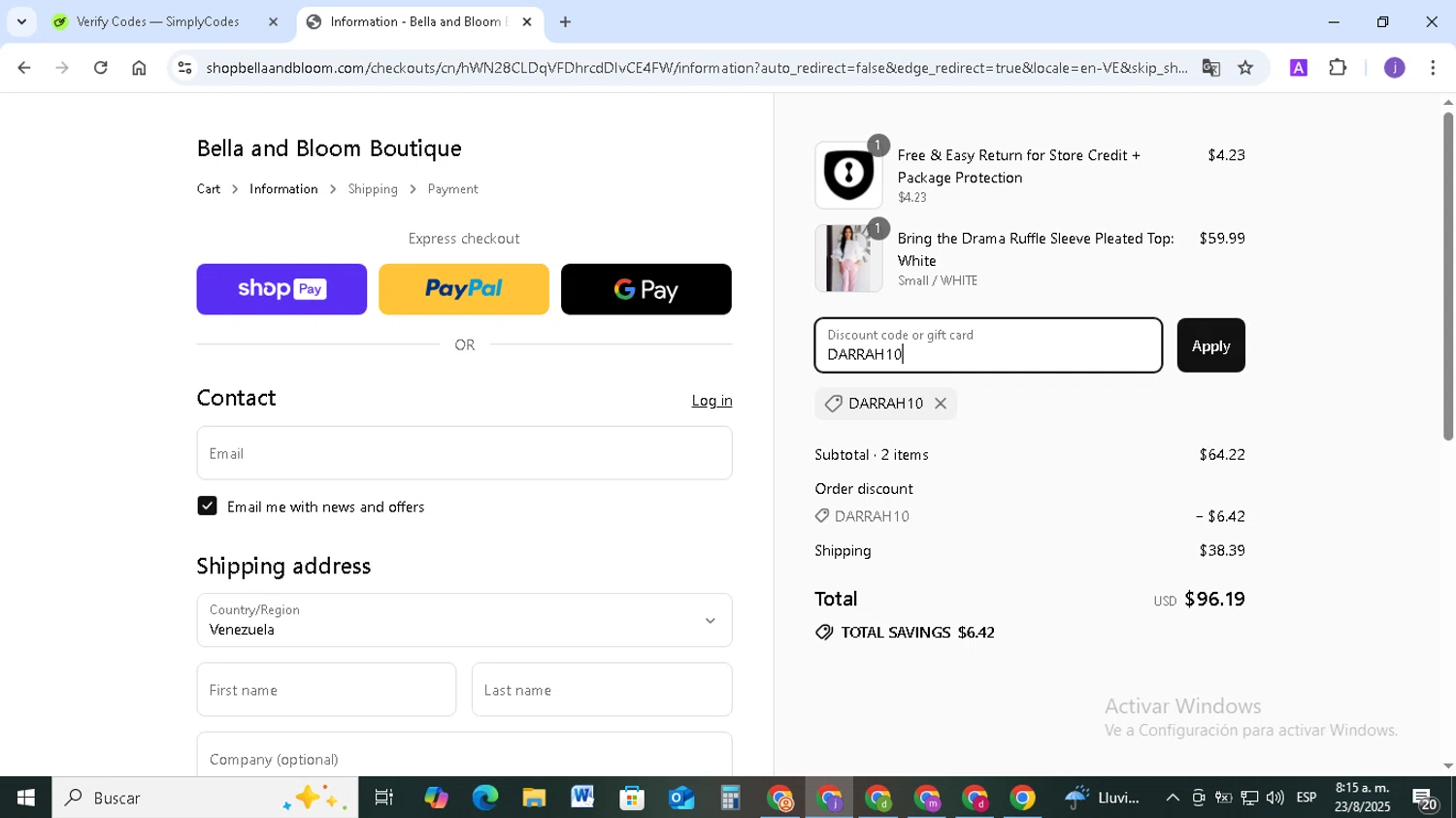Focus the discount code or gift card field
The width and height of the screenshot is (1456, 818).
pos(988,345)
